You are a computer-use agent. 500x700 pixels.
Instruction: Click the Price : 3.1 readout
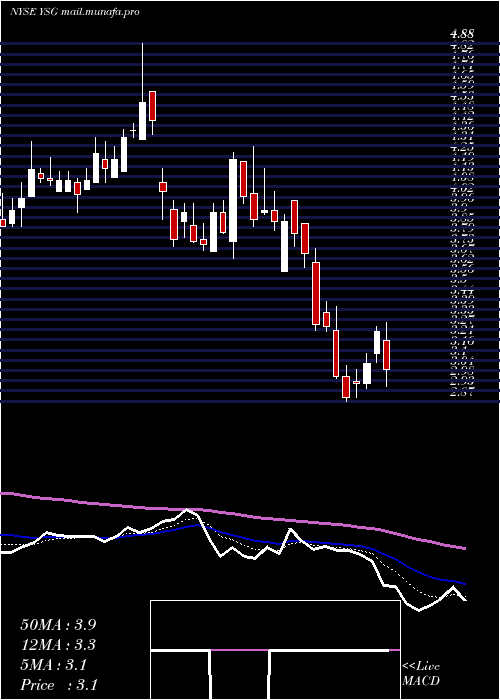click(59, 685)
